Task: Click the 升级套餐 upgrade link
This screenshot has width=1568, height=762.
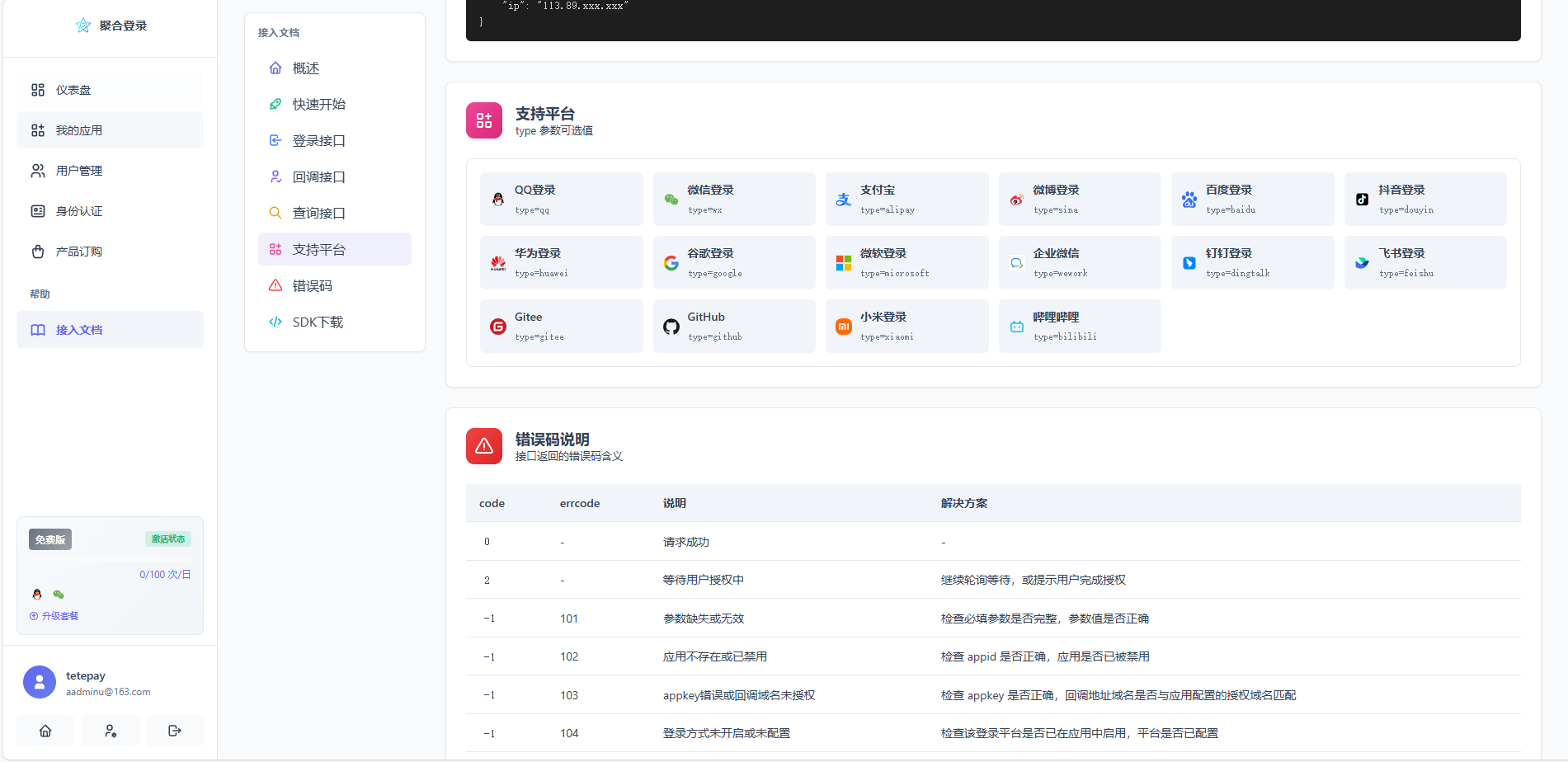Action: coord(54,615)
